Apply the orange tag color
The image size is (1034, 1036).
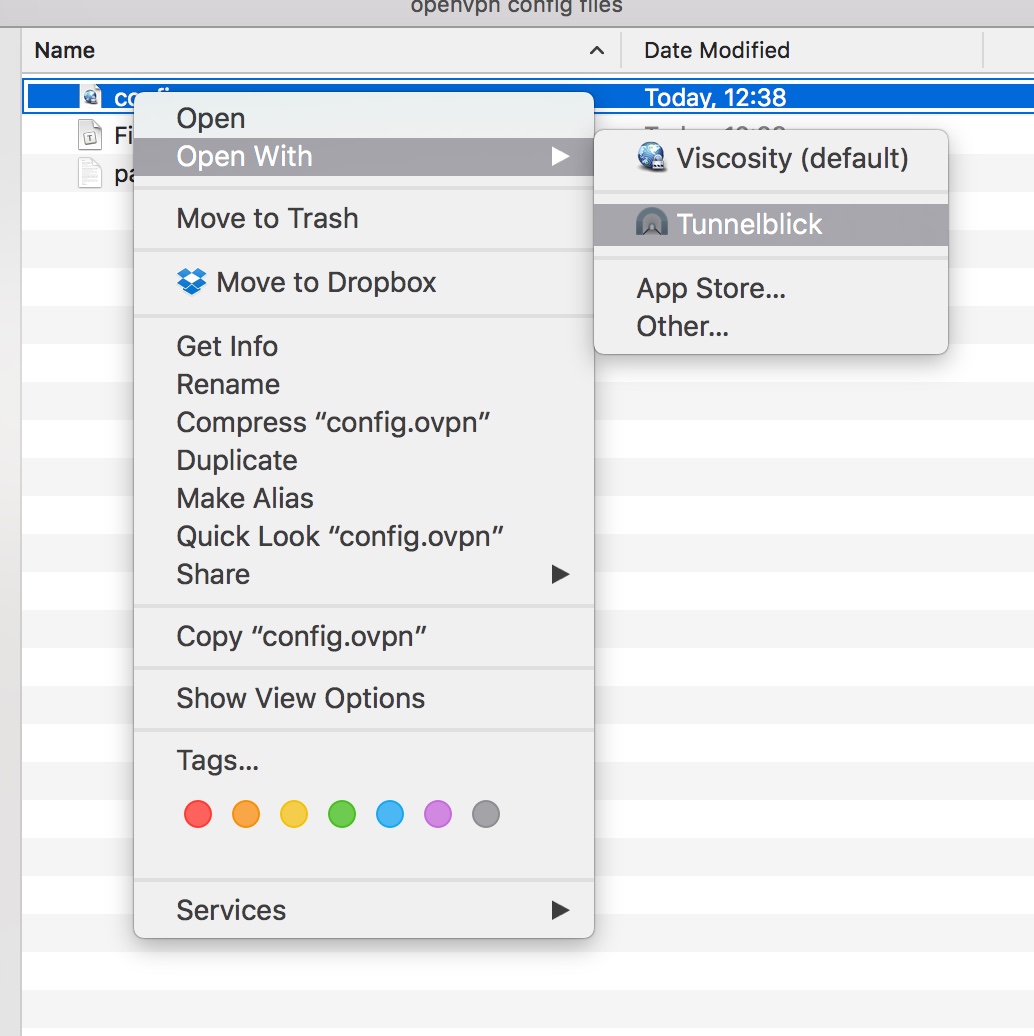[246, 814]
